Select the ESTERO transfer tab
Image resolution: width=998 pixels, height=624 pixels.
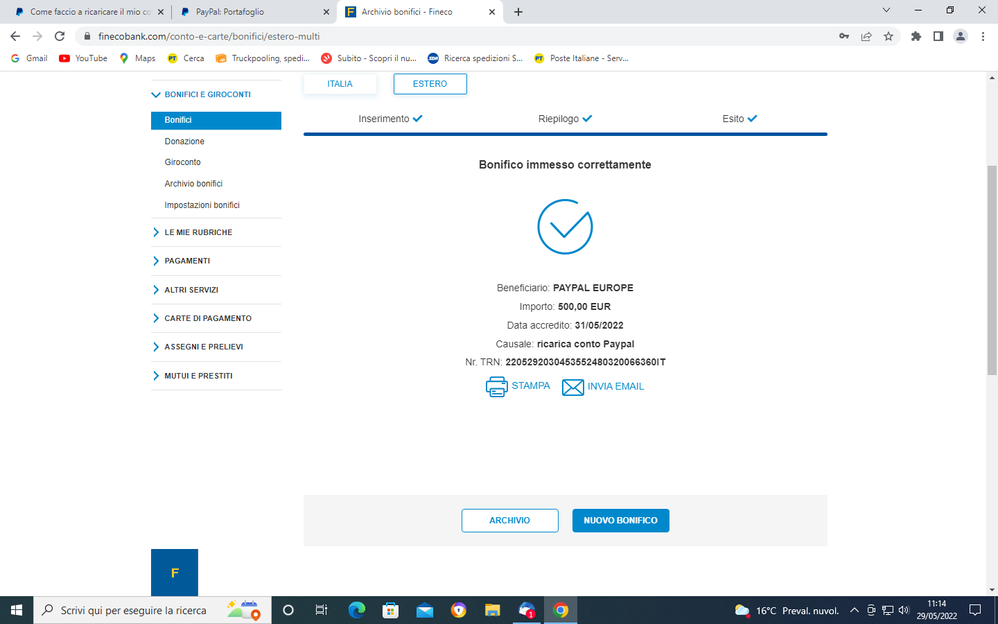click(x=430, y=83)
